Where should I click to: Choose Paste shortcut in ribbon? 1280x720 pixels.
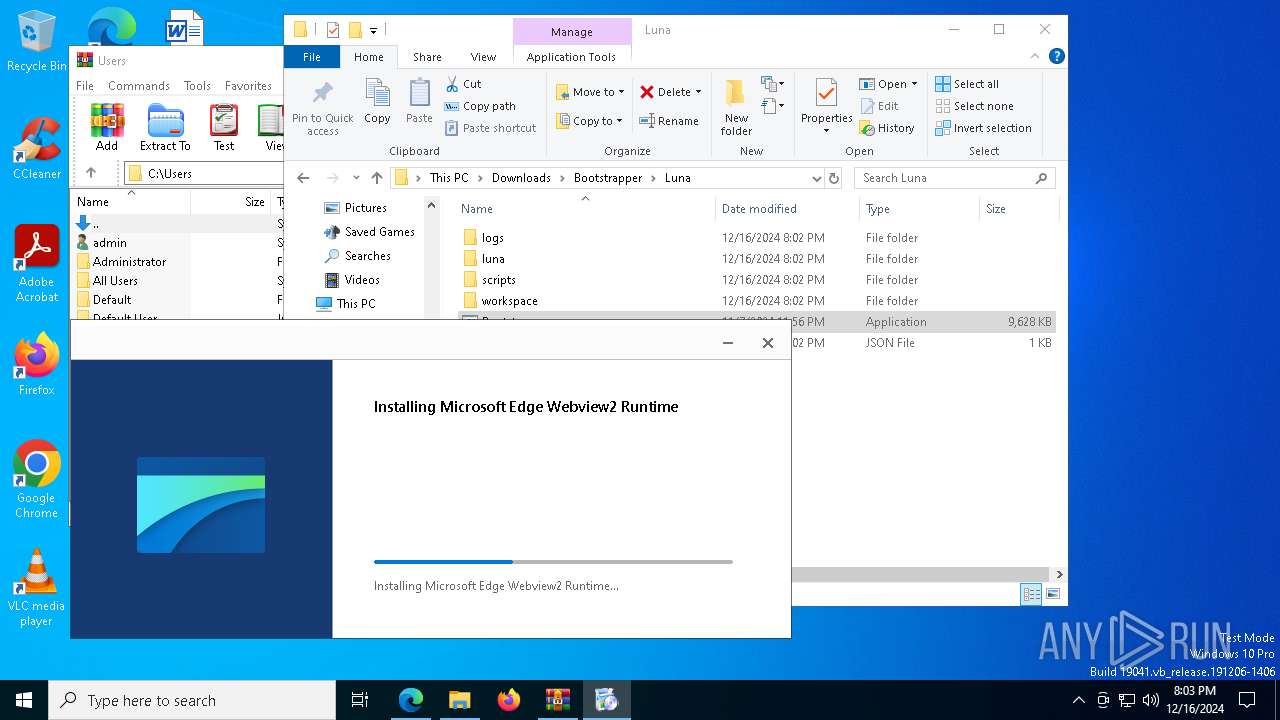pos(490,128)
